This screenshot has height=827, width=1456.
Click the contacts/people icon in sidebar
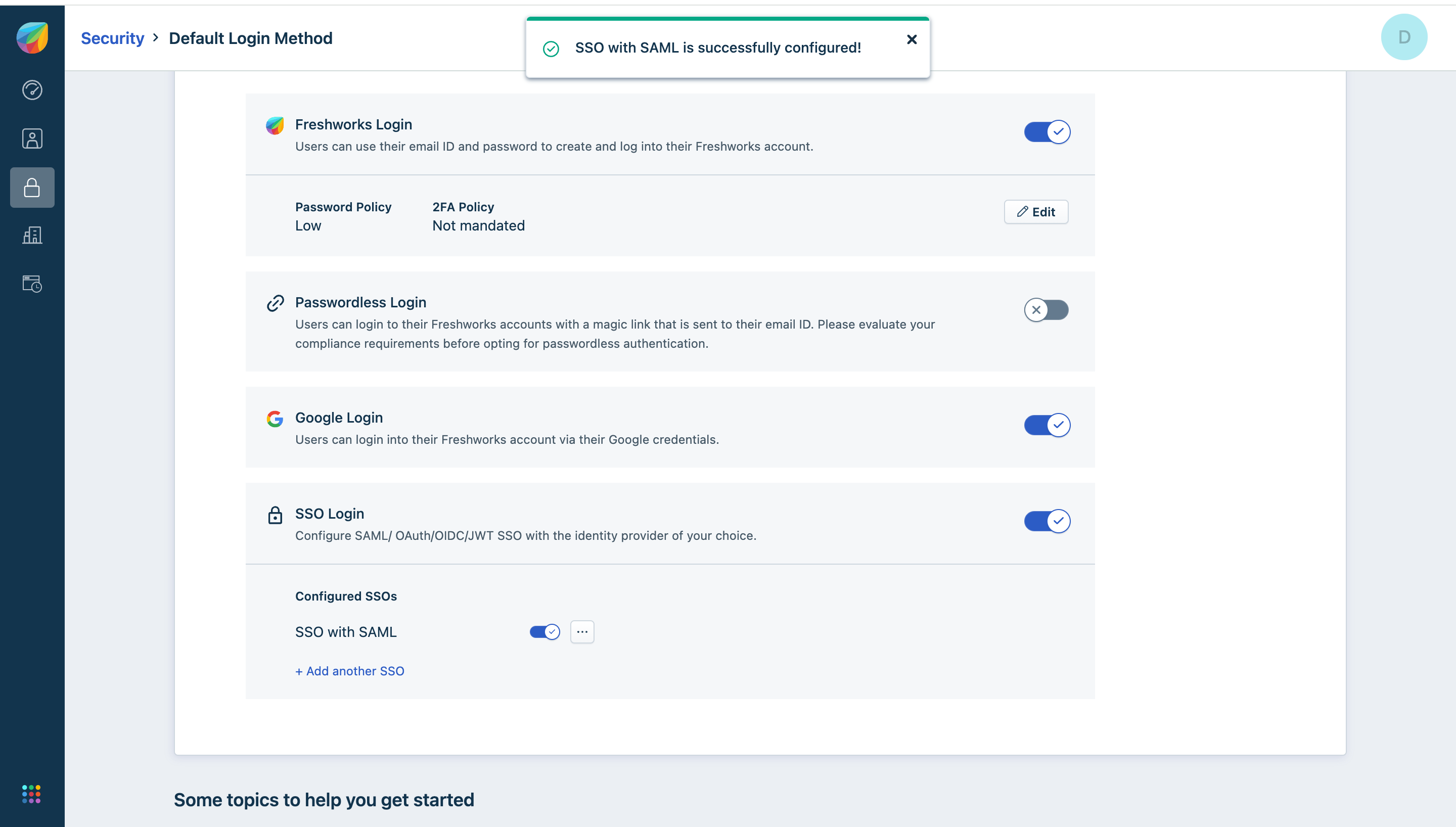(32, 139)
